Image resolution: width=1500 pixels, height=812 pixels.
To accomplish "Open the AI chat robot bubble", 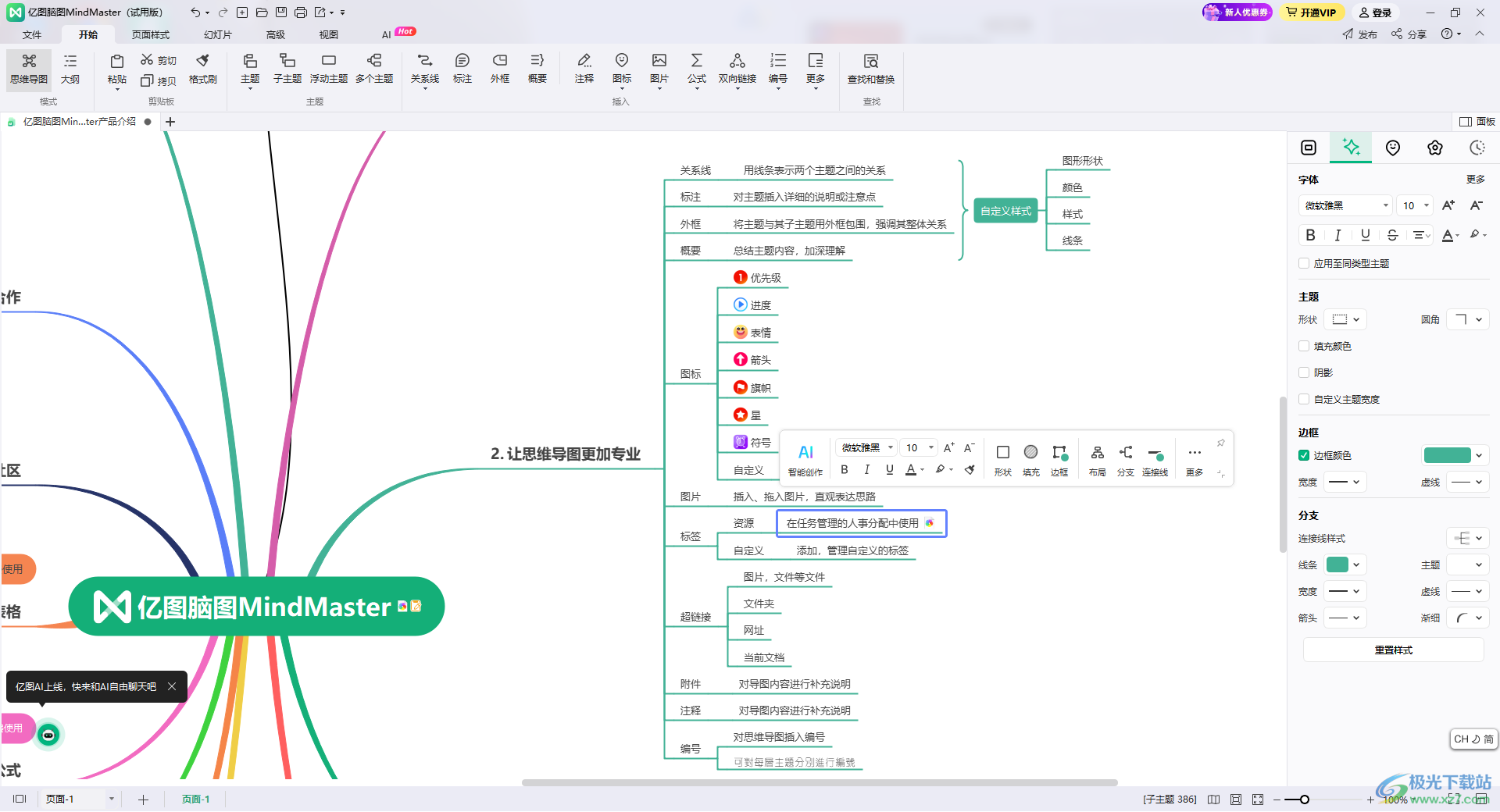I will 48,735.
